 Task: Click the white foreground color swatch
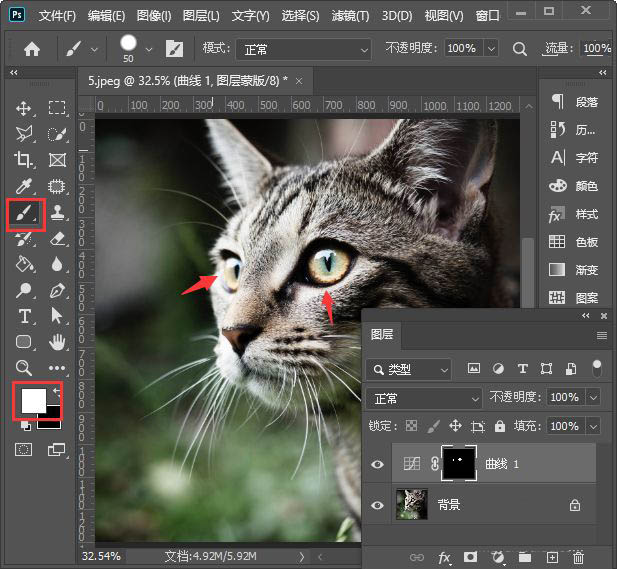click(33, 400)
